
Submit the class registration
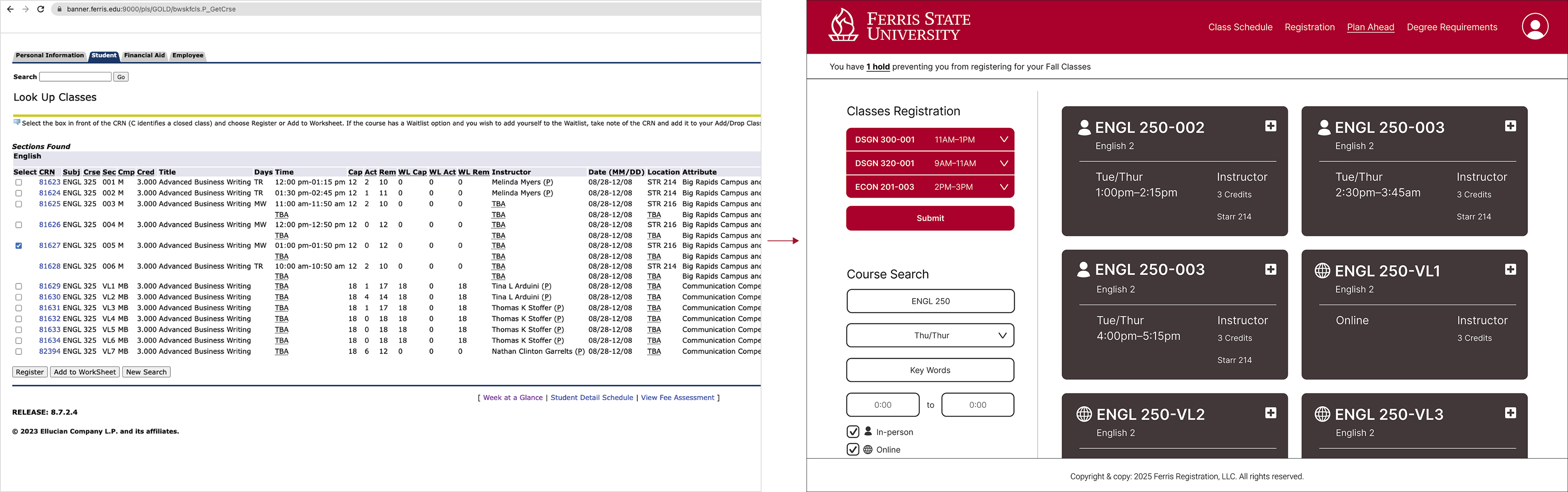click(x=930, y=218)
